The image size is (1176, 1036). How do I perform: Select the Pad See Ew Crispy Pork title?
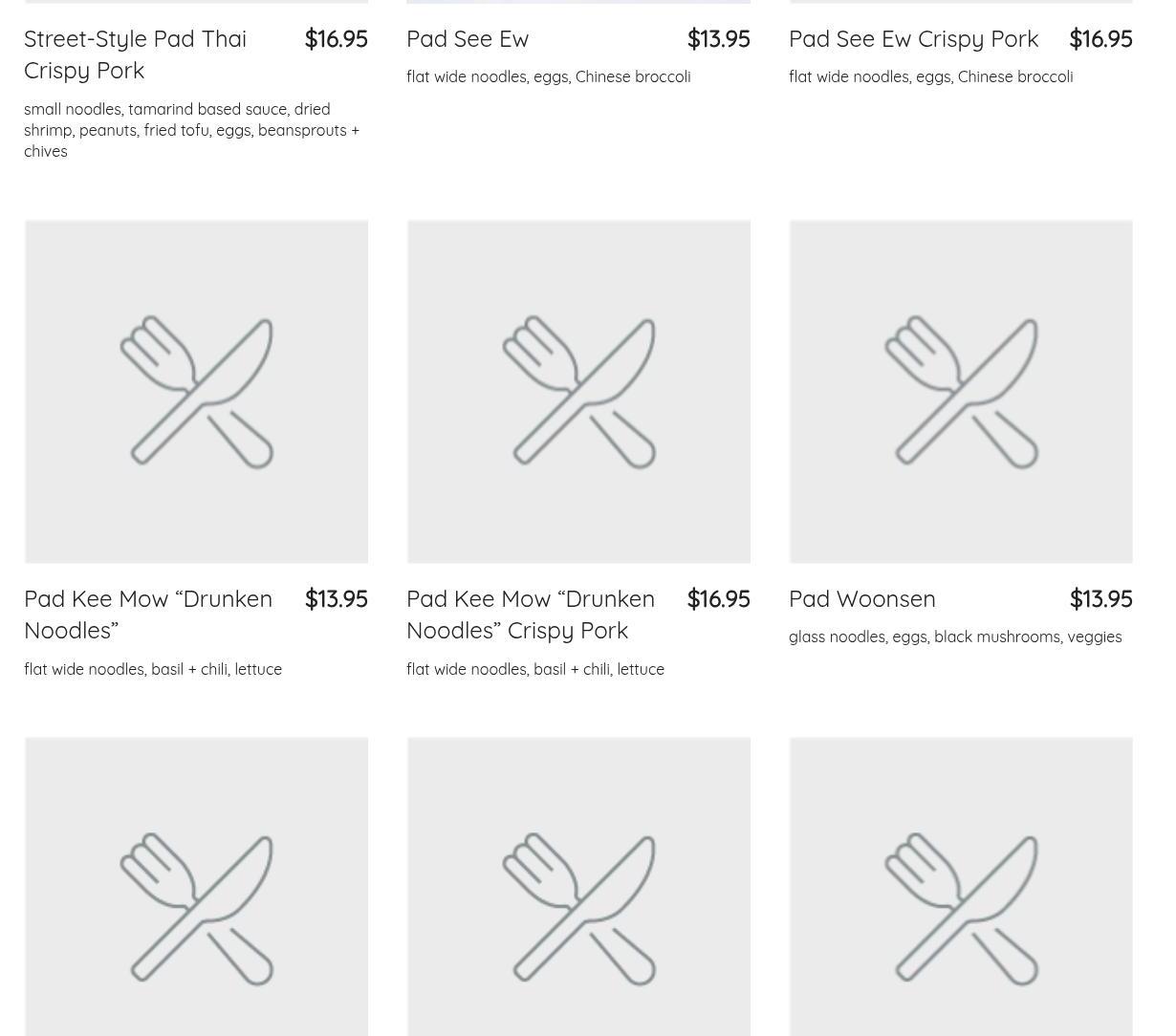point(913,39)
